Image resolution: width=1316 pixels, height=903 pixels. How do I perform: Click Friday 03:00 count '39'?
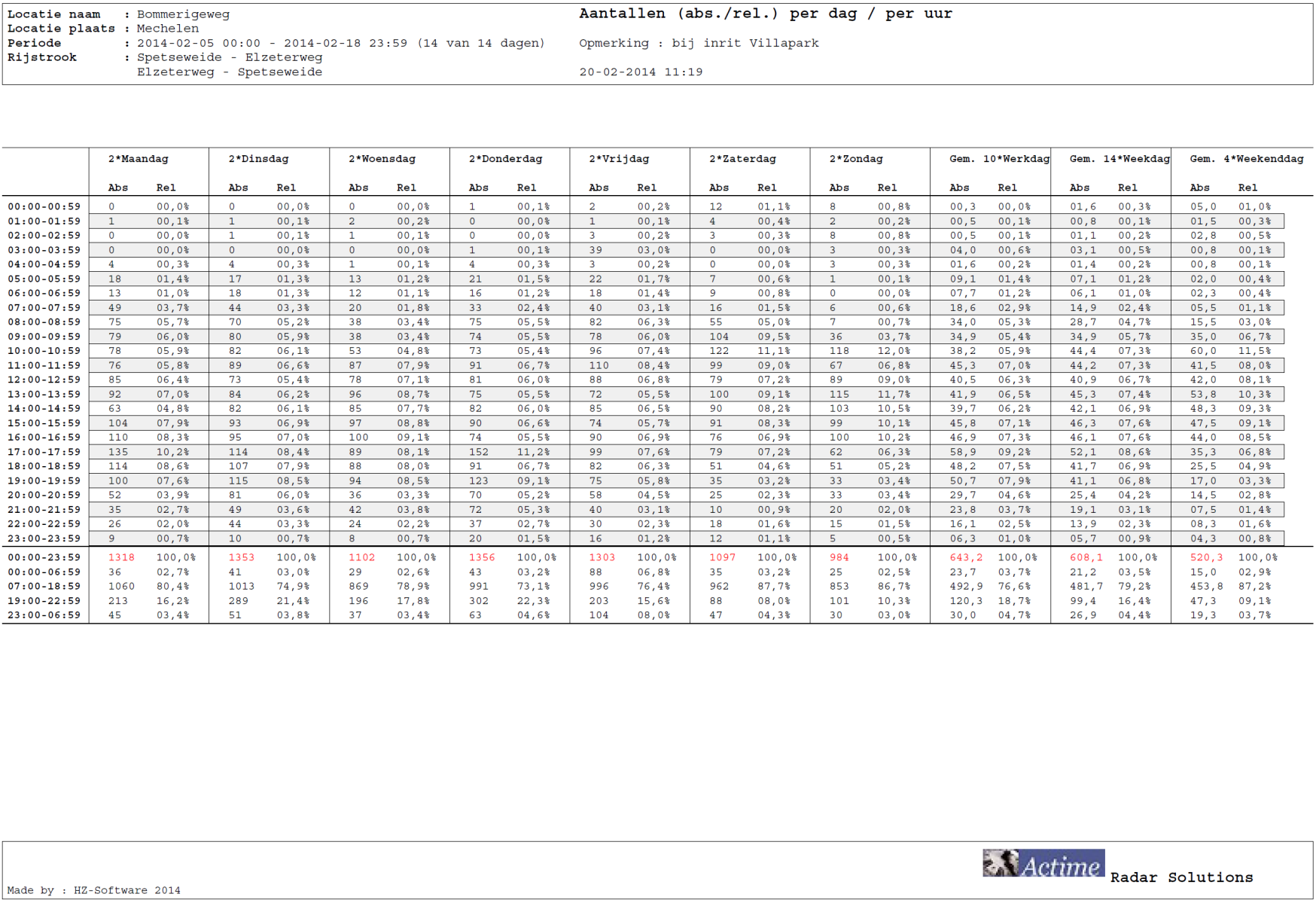pyautogui.click(x=596, y=250)
